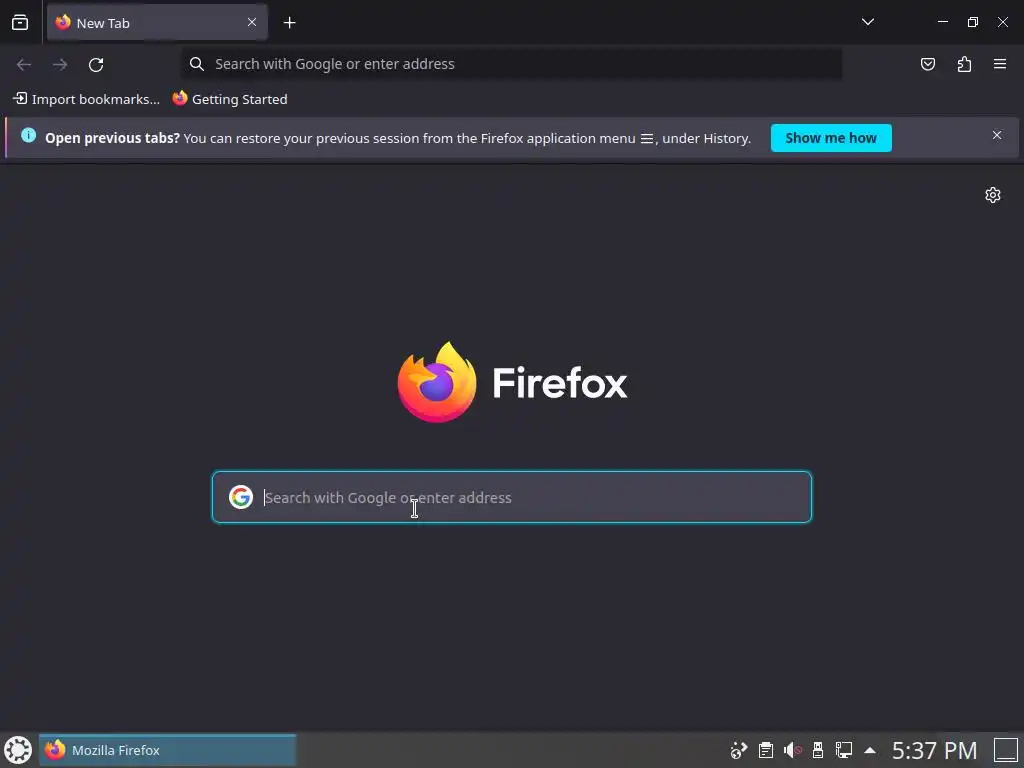
Task: Open the Getting Started bookmark
Action: 230,99
